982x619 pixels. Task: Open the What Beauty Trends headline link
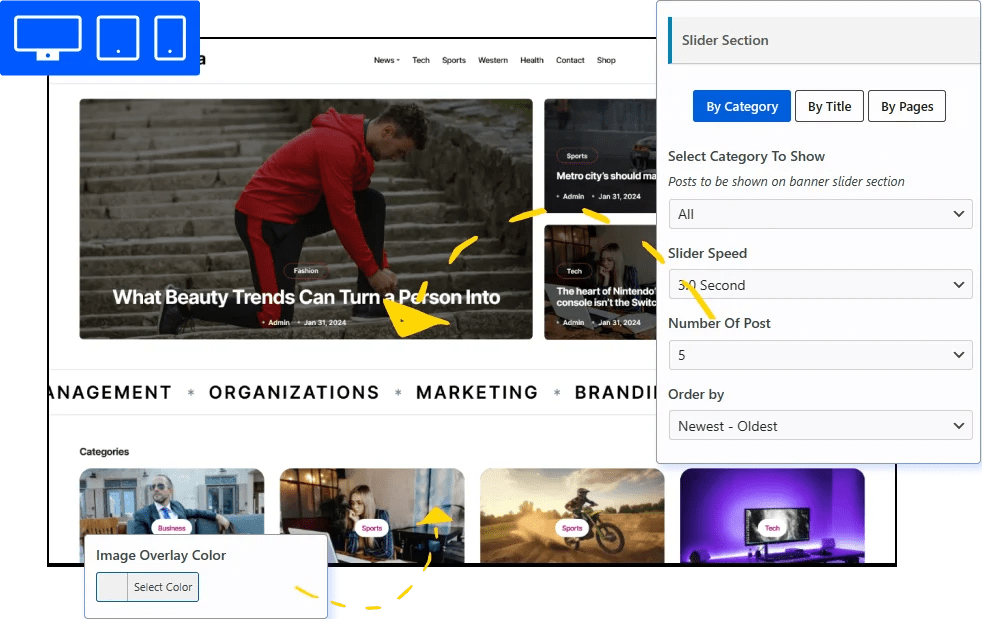[306, 297]
